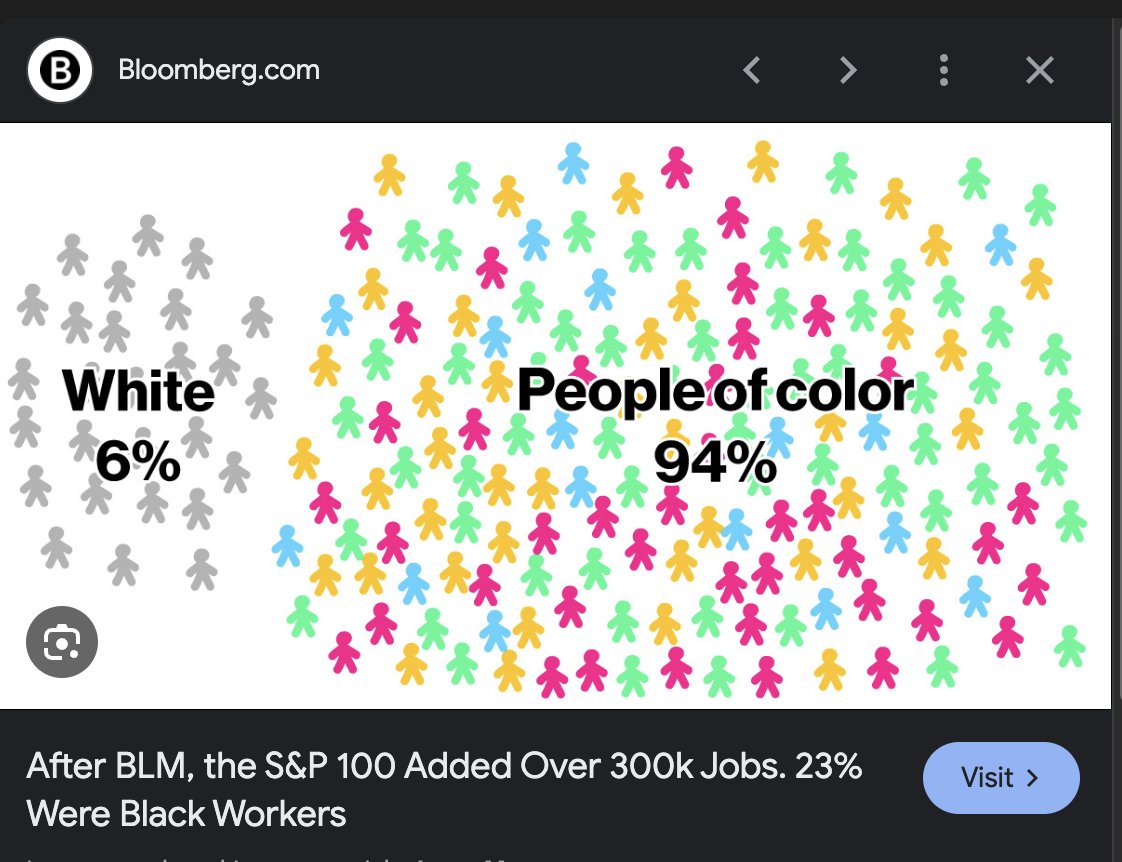Open the three-dot more options menu

[x=943, y=70]
